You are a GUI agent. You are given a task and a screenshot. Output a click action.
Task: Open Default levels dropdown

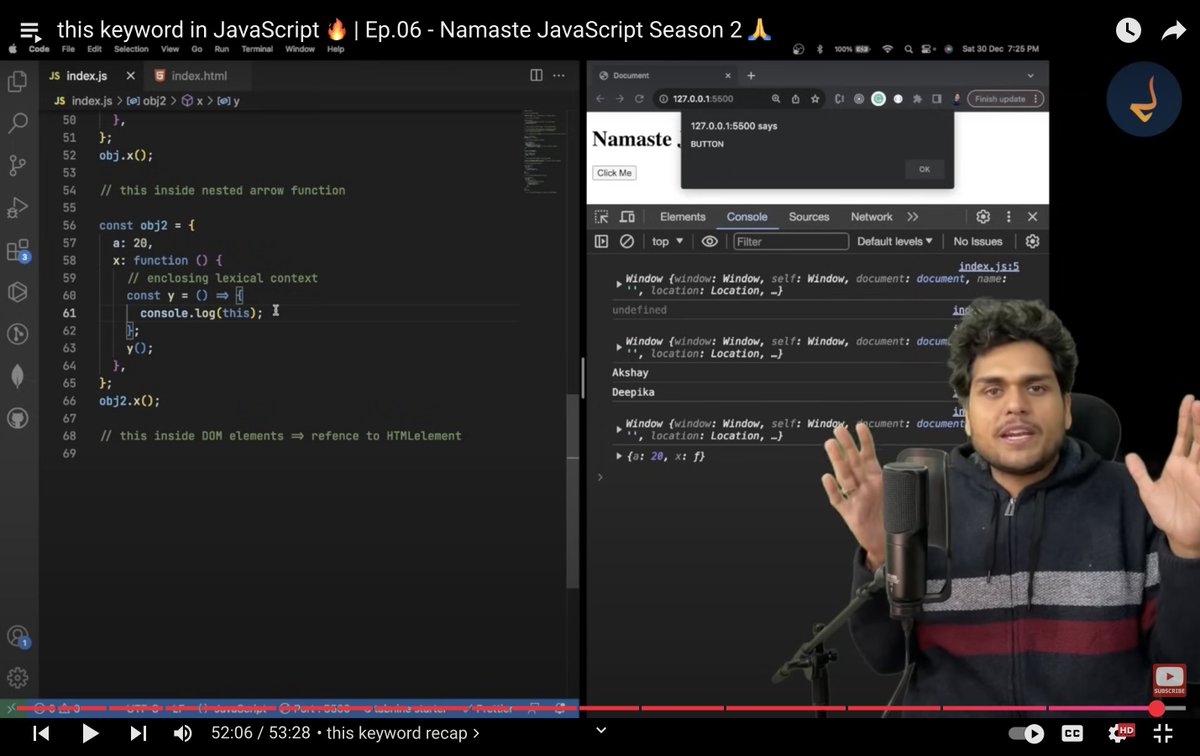(x=895, y=241)
